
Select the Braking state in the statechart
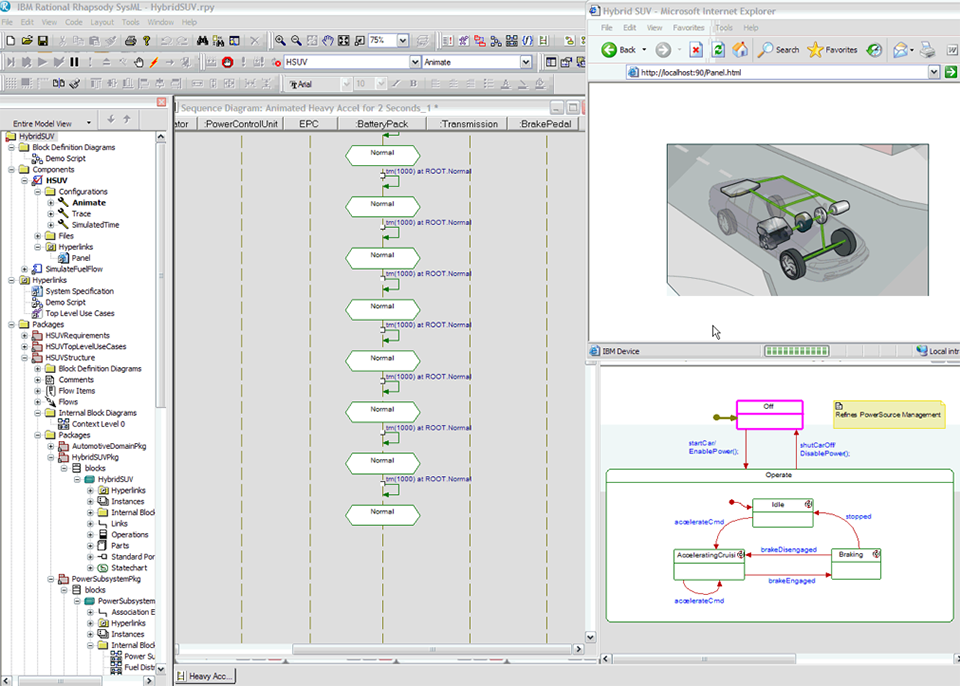click(x=856, y=564)
